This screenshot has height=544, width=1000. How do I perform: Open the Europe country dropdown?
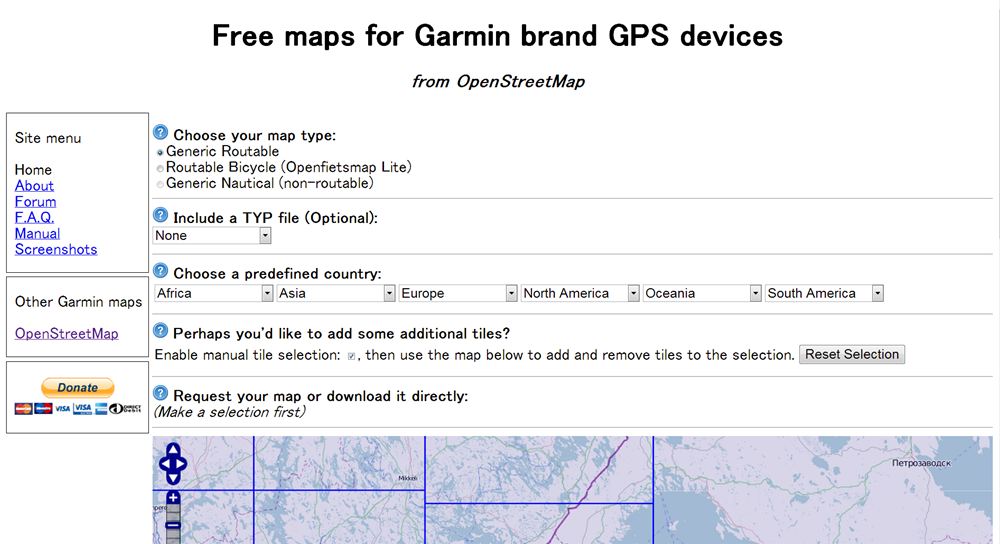pyautogui.click(x=458, y=293)
